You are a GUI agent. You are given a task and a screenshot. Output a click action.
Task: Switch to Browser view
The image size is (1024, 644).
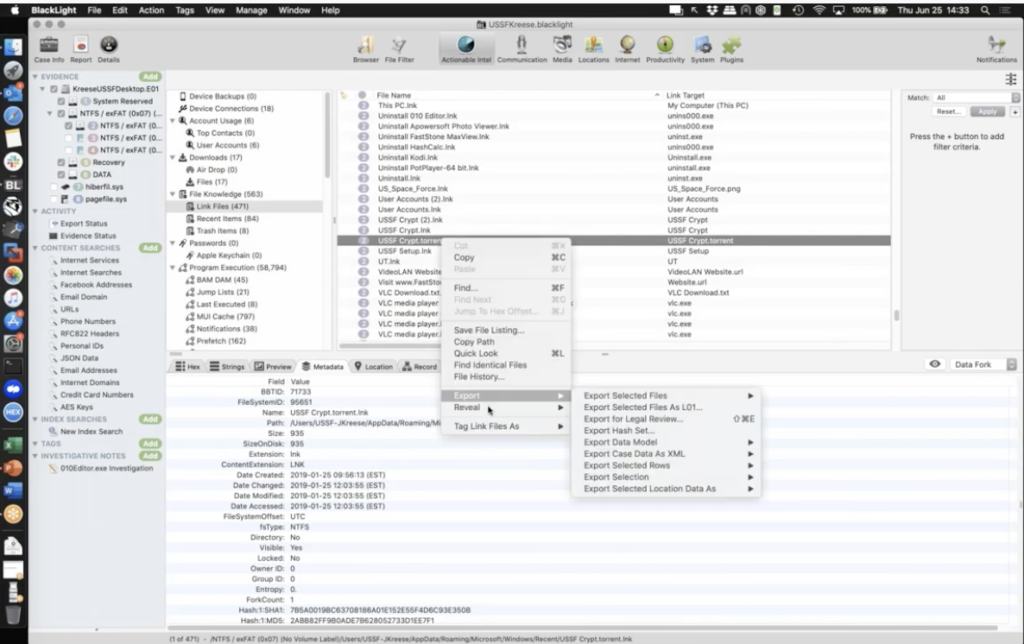point(366,50)
